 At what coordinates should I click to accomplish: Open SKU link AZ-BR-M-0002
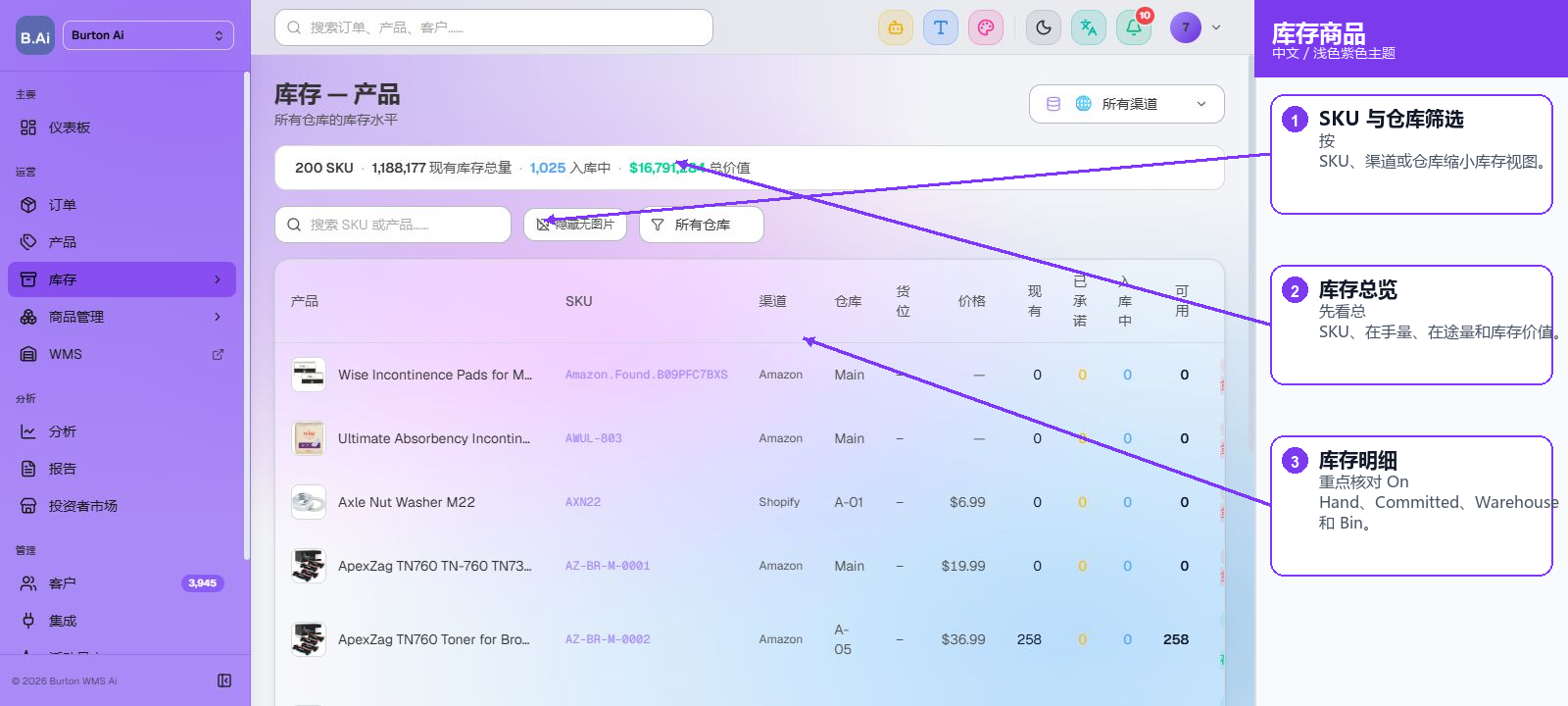click(608, 639)
